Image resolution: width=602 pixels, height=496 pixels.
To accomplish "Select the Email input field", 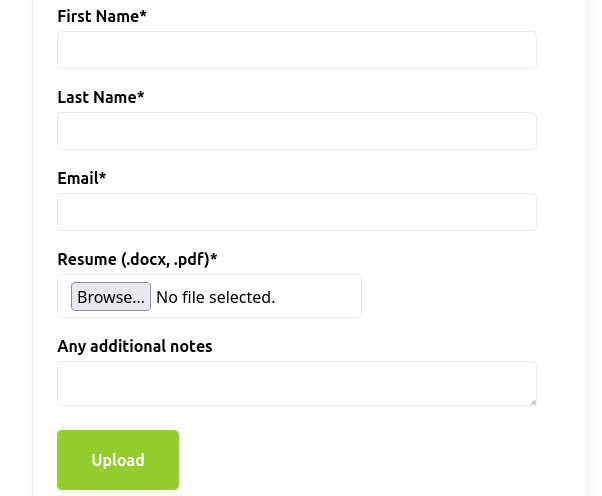I will tap(296, 212).
